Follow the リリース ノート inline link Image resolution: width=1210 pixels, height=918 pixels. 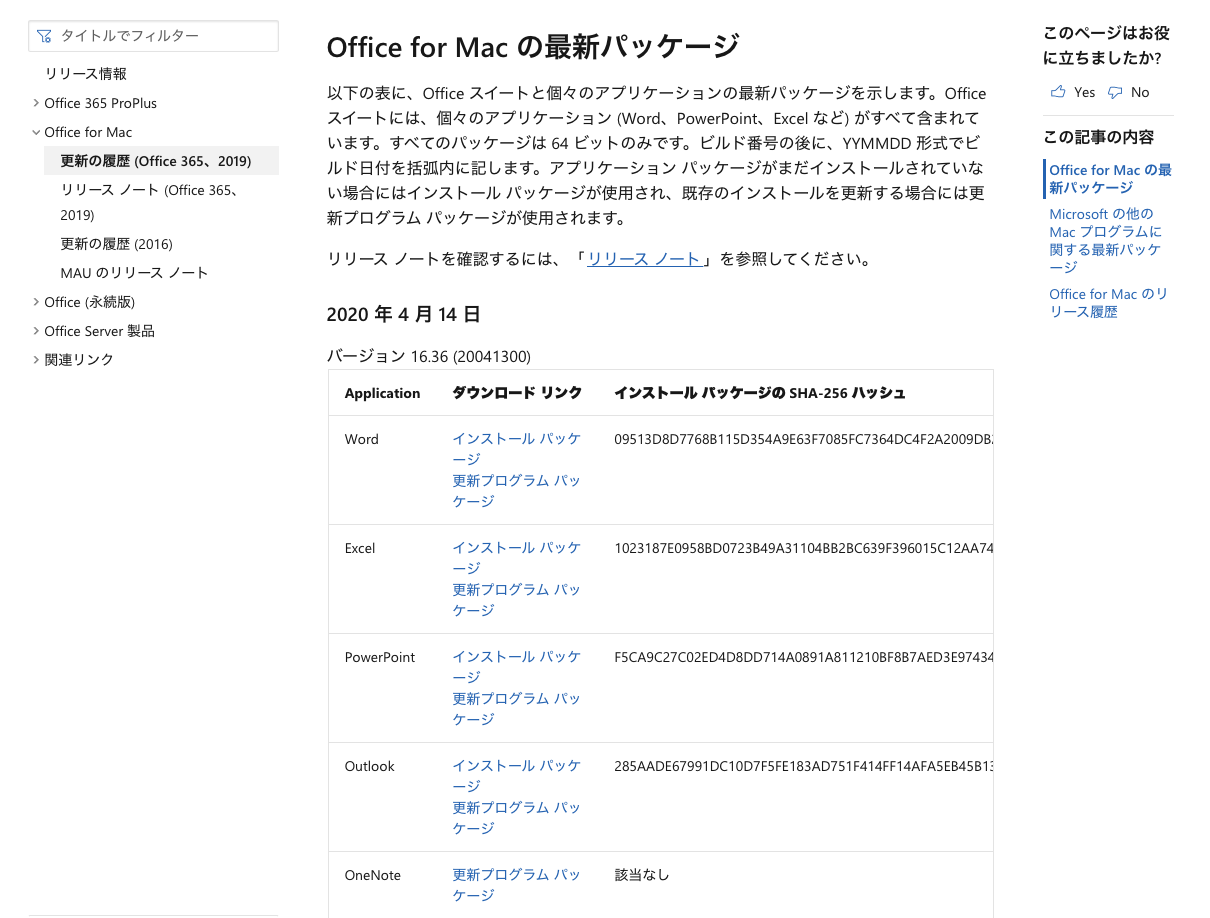[x=644, y=259]
